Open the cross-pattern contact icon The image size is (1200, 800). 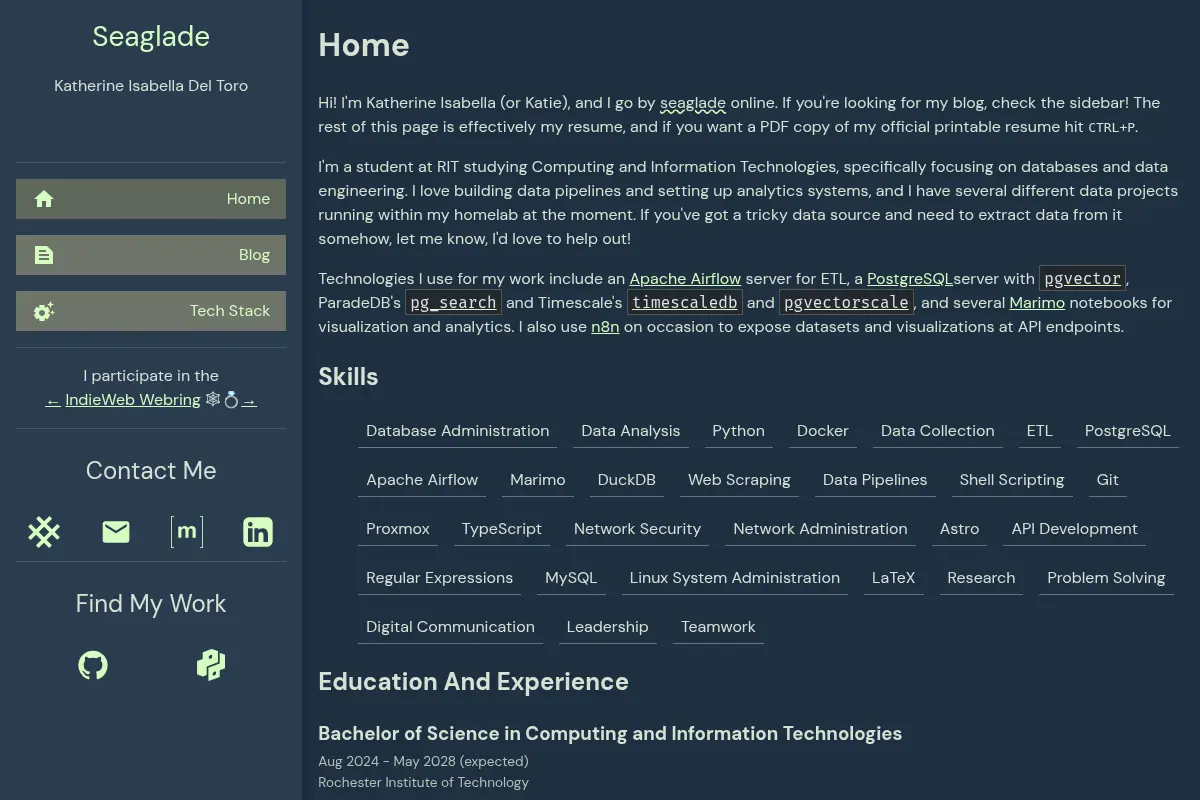(x=44, y=532)
